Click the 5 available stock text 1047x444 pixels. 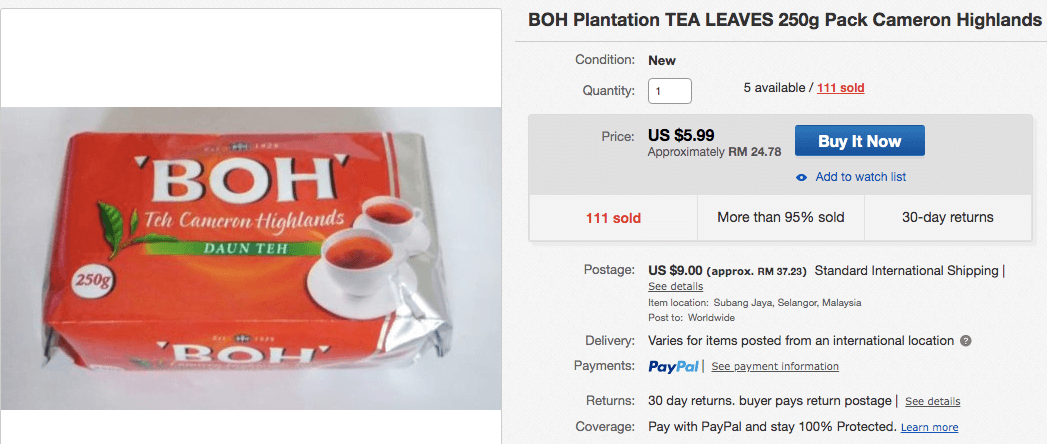coord(776,88)
